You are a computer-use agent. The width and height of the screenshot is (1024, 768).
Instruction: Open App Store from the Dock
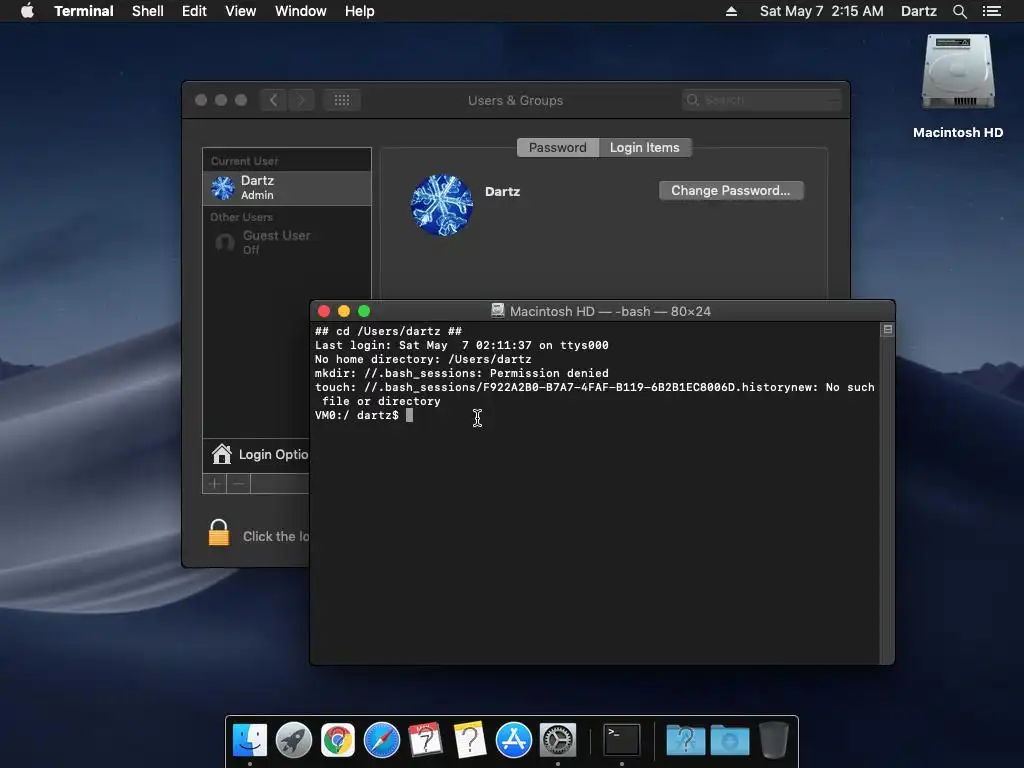pos(514,741)
